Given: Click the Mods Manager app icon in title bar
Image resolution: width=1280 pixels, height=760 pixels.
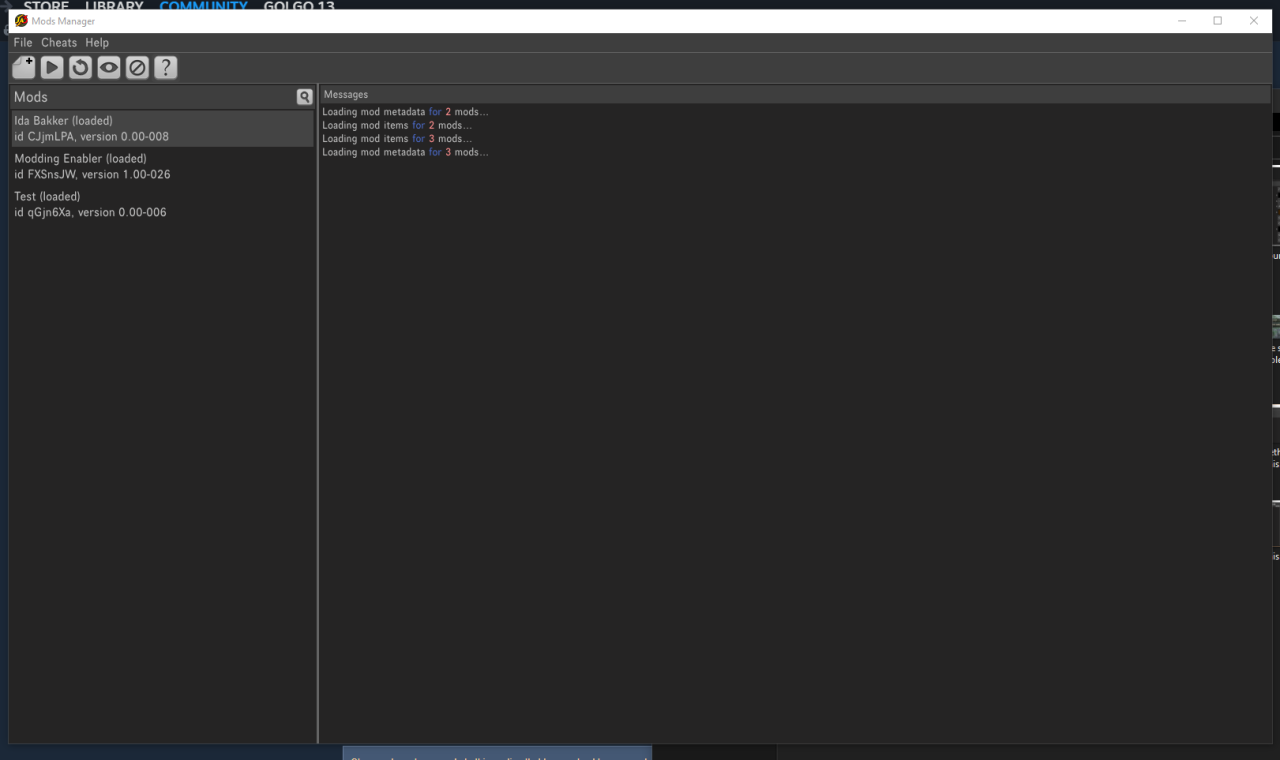Looking at the screenshot, I should pyautogui.click(x=21, y=21).
